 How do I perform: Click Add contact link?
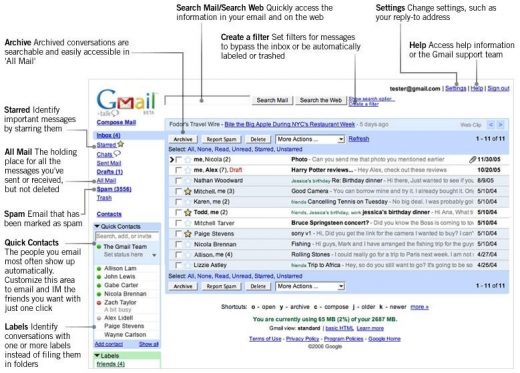click(109, 344)
